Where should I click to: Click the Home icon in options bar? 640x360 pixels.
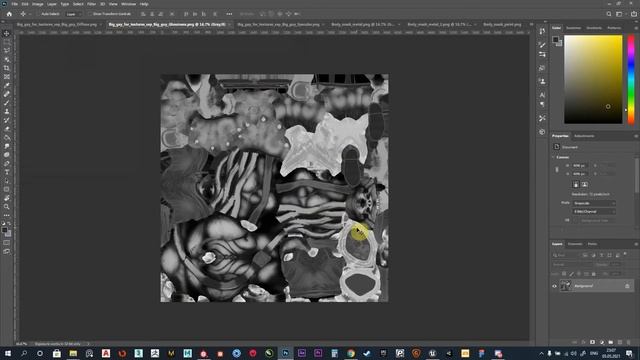point(9,14)
